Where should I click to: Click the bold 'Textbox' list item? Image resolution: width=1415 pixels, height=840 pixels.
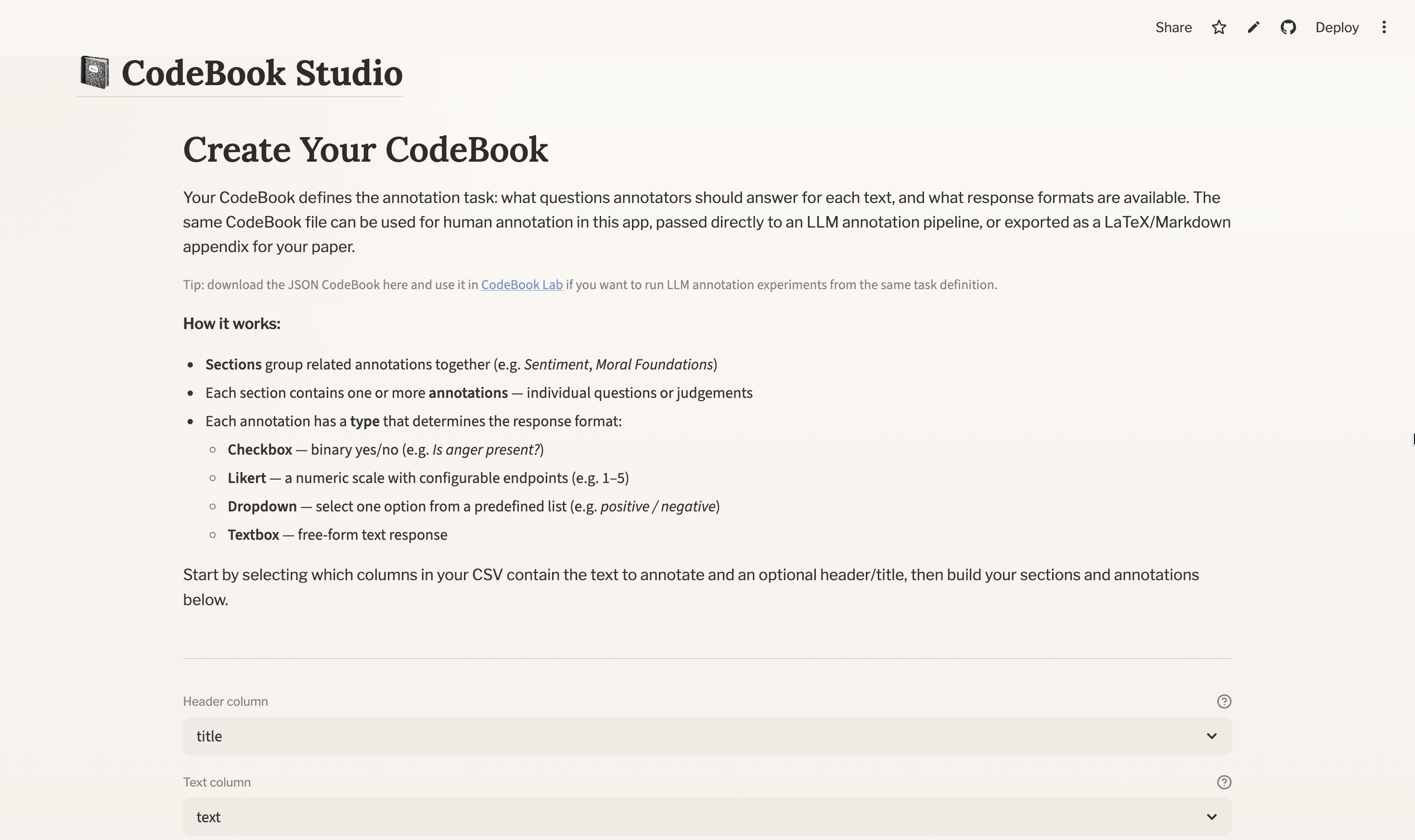coord(253,535)
